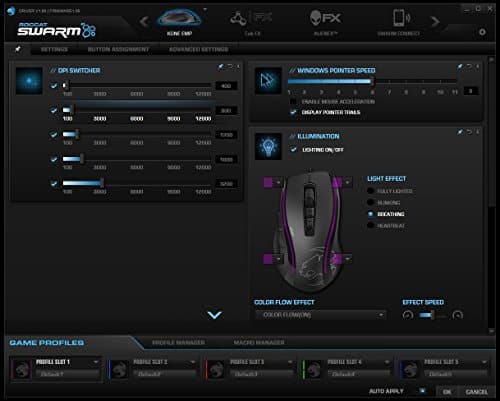Expand the Profile Slot 2 dropdown
Viewport: 500px width, 401px height.
193,362
